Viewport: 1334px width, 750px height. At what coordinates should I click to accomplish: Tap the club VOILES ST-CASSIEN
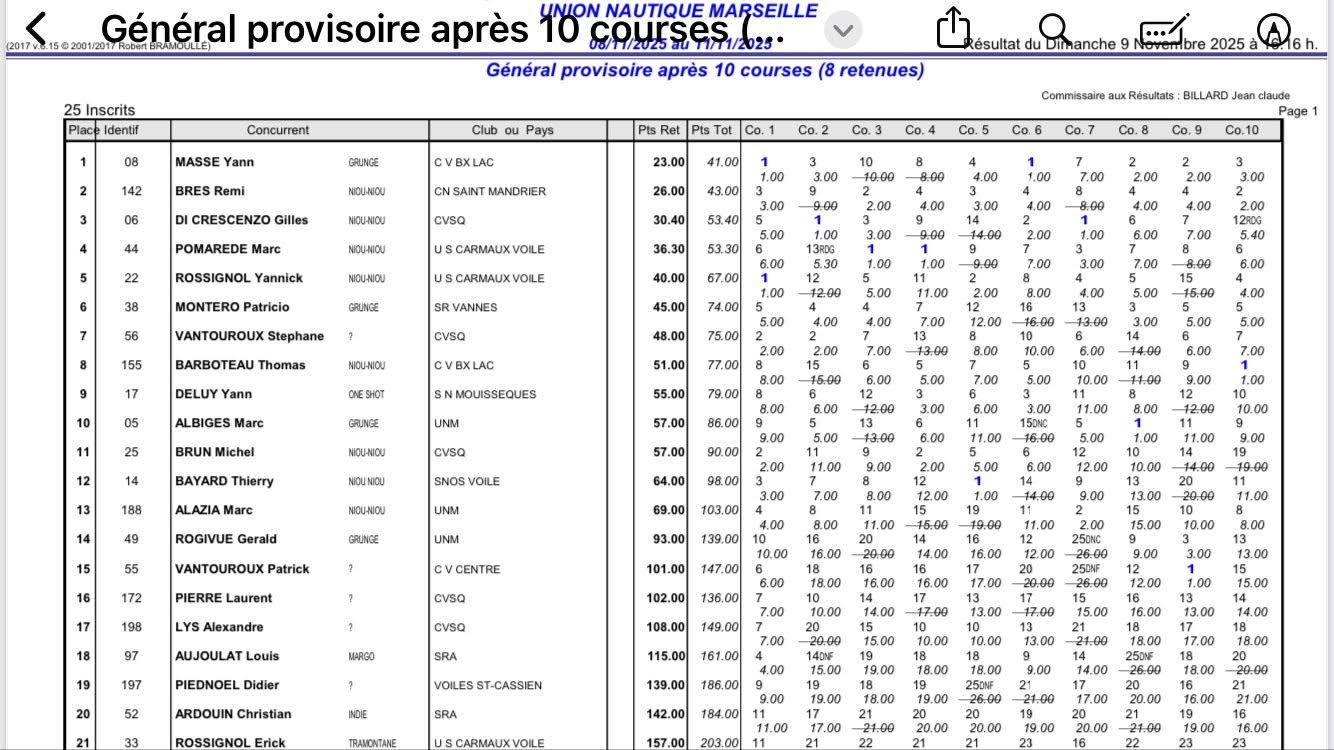pos(487,685)
